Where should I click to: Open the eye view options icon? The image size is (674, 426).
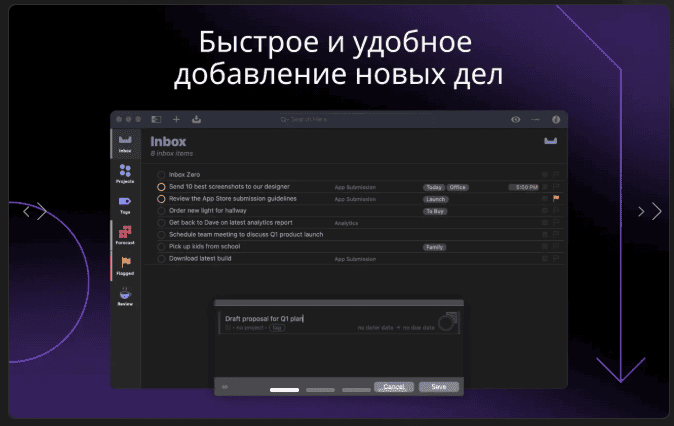point(515,120)
